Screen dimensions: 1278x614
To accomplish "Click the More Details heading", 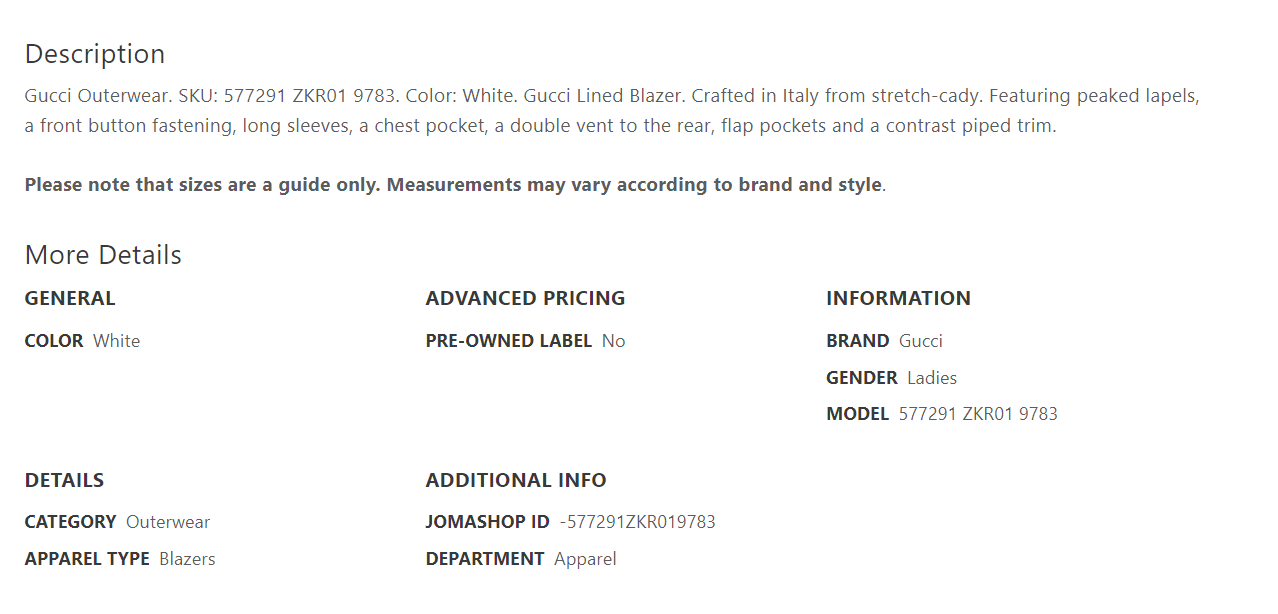I will (x=103, y=255).
